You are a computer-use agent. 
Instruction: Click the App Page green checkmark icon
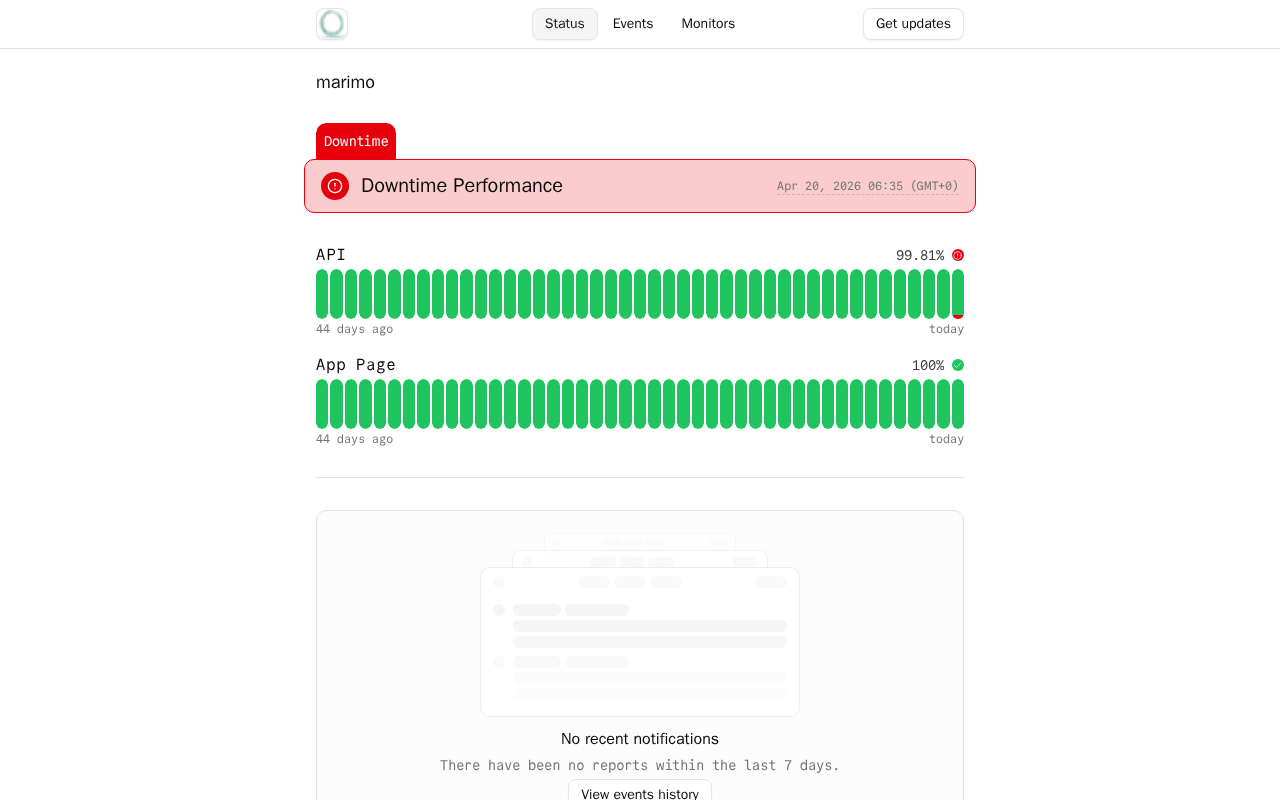tap(958, 365)
